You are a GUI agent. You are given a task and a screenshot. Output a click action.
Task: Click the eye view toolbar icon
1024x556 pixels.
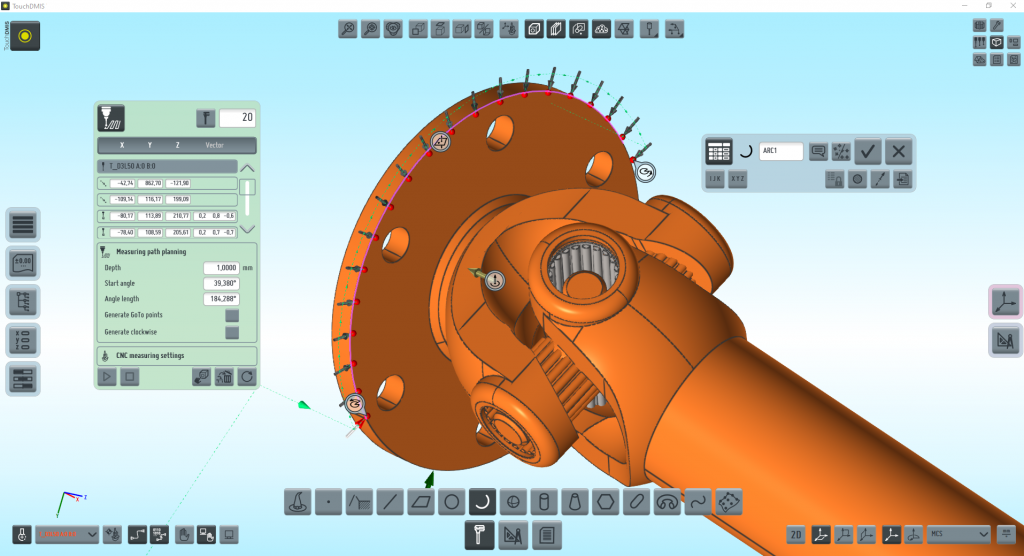click(x=392, y=29)
